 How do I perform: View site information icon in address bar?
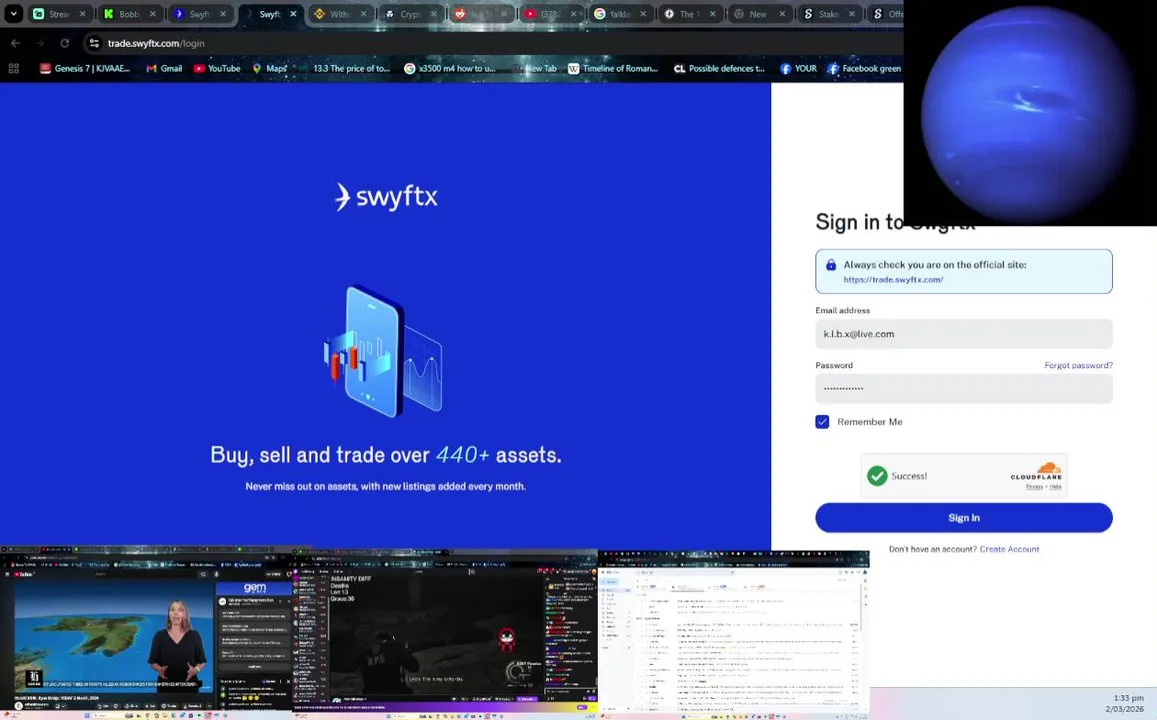(94, 44)
